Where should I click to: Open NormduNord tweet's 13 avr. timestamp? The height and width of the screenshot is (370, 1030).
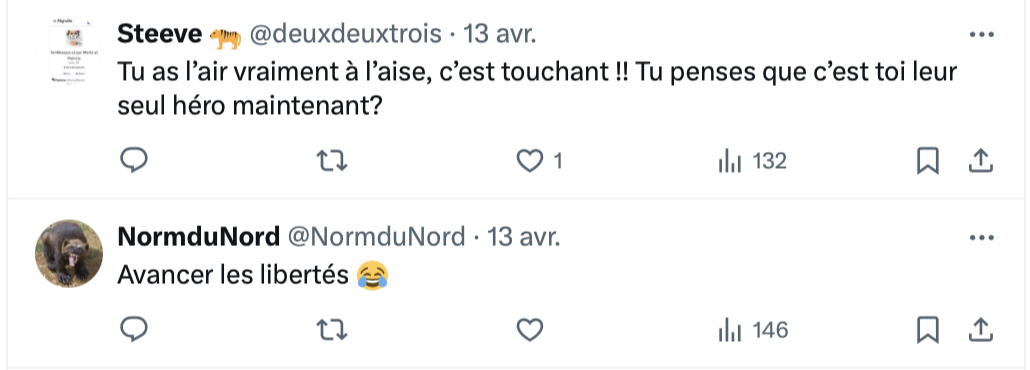[523, 237]
